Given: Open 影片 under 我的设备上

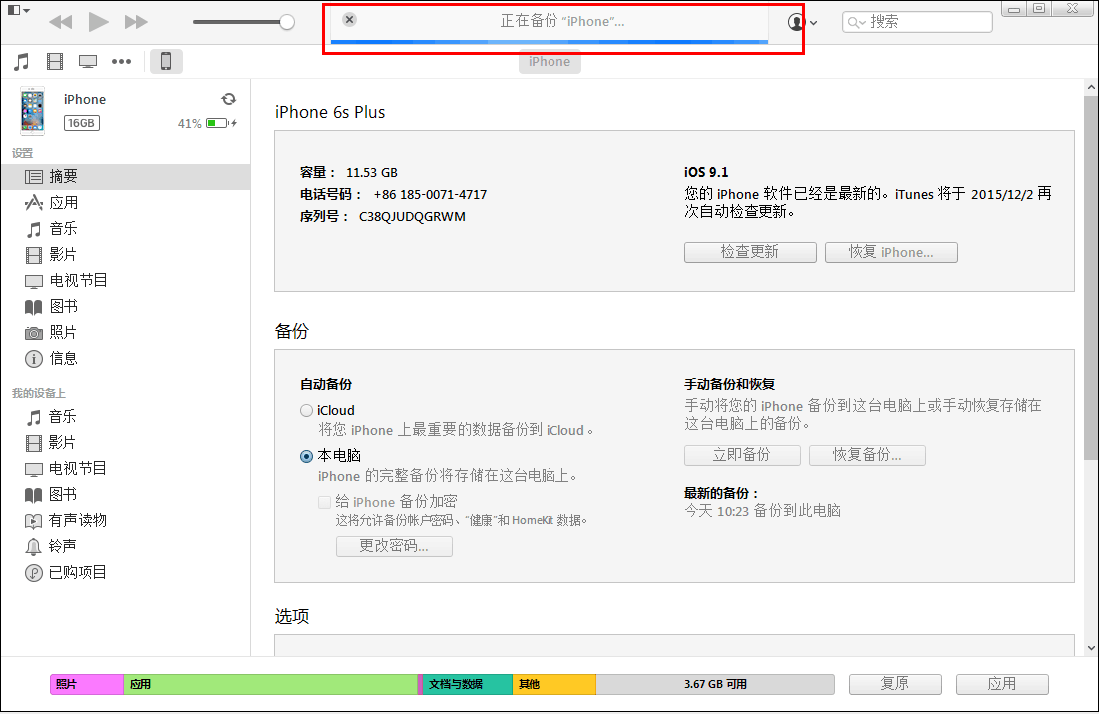Looking at the screenshot, I should (126, 443).
